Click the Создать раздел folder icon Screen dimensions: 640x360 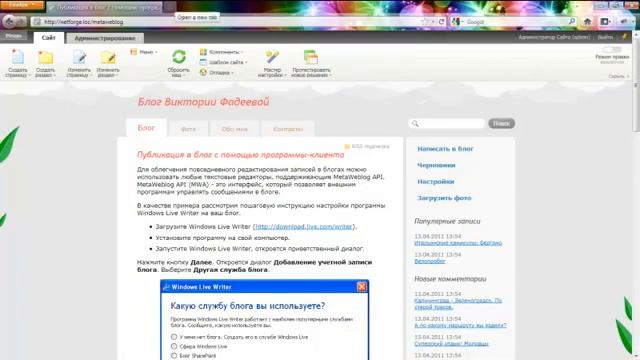click(x=45, y=57)
